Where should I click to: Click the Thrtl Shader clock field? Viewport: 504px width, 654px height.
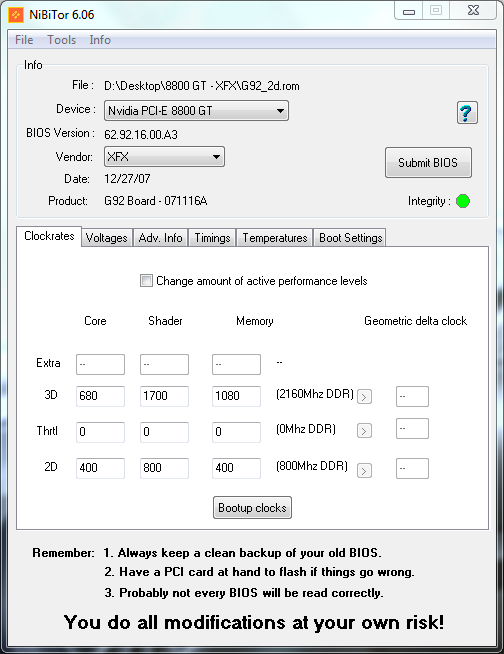coord(164,432)
